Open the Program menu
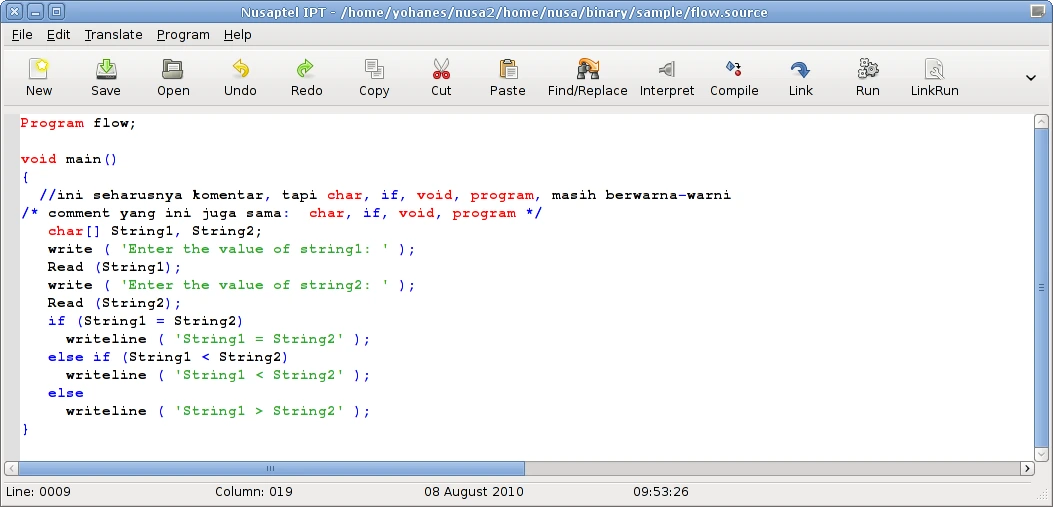This screenshot has height=507, width=1053. 183,34
